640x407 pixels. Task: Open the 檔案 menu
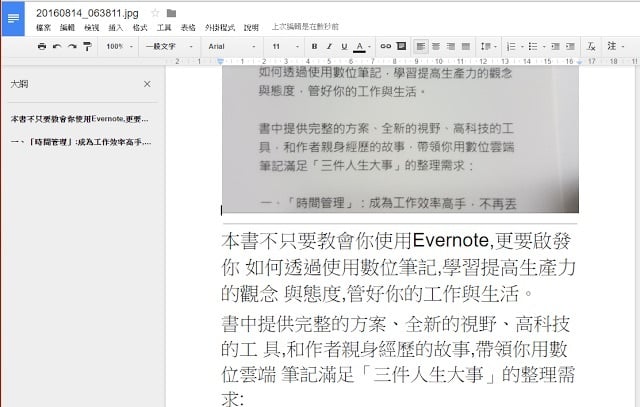pyautogui.click(x=43, y=27)
